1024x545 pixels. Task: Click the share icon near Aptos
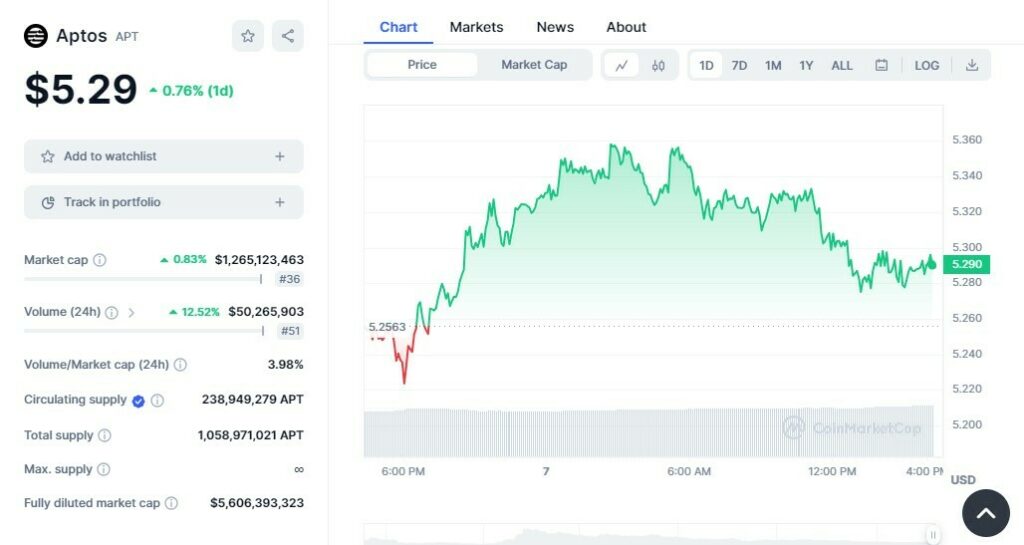[288, 36]
